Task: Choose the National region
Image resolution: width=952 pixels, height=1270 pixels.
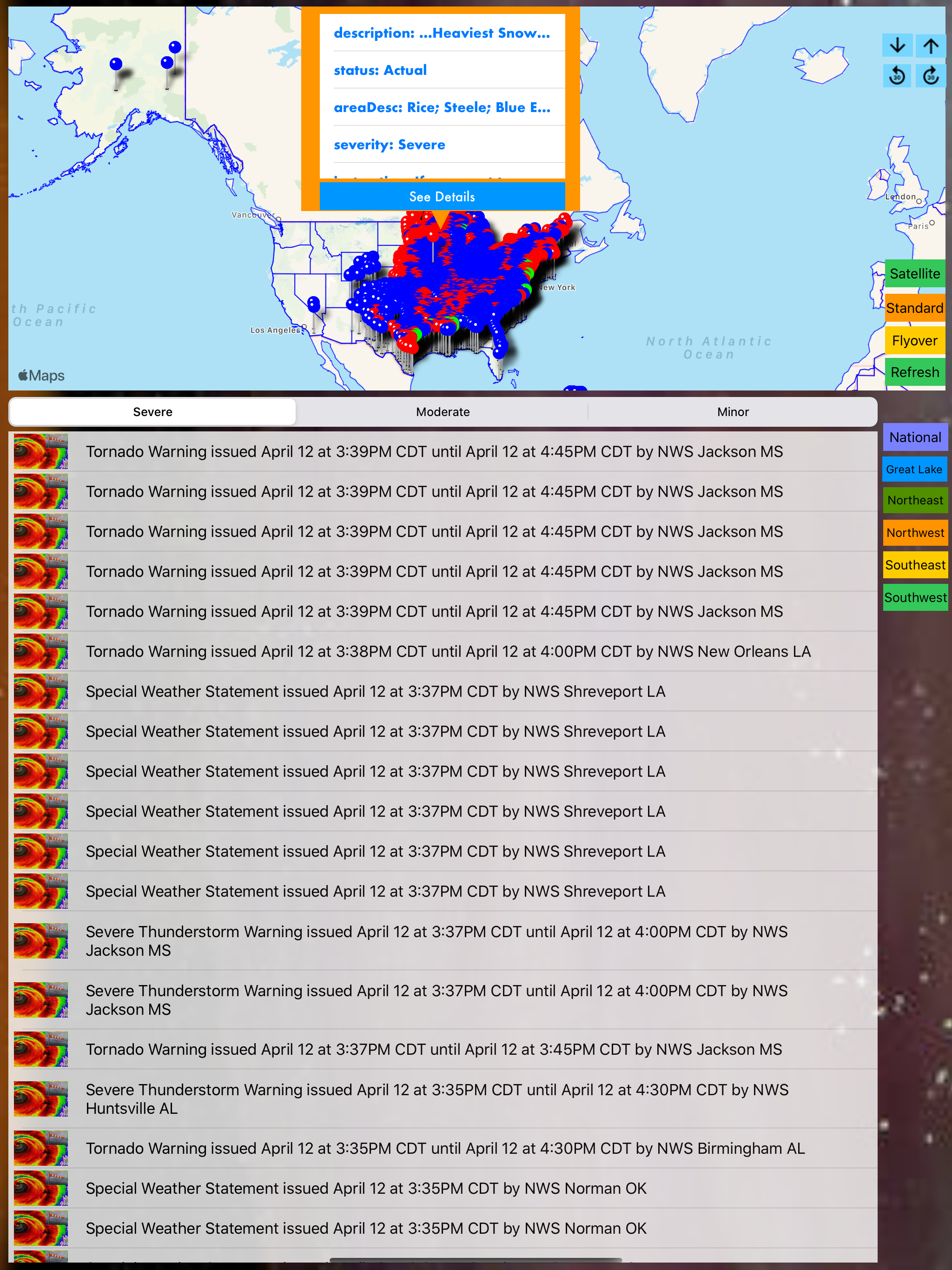Action: click(x=915, y=437)
